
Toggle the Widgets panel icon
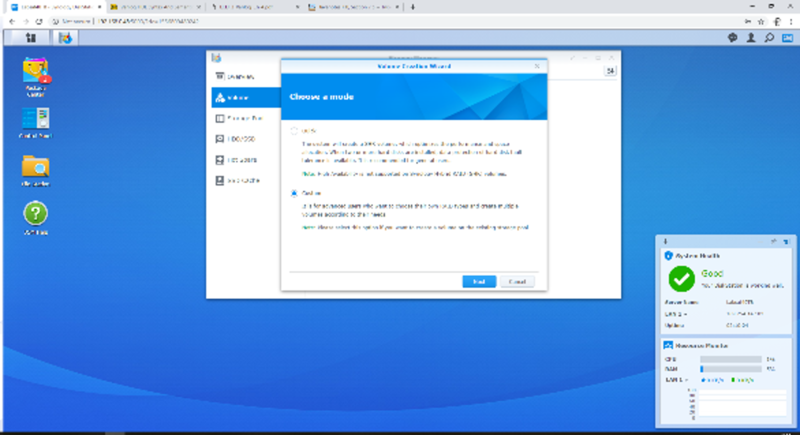coord(788,38)
